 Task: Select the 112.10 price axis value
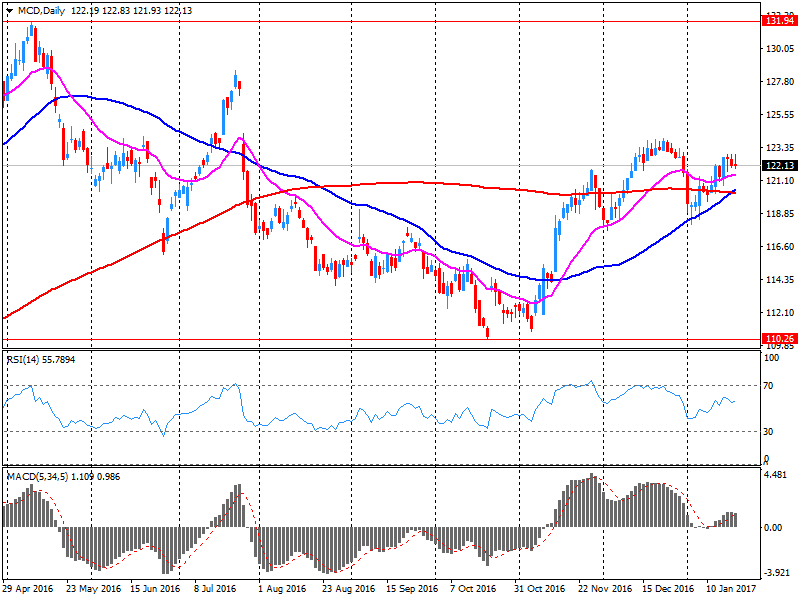point(780,313)
